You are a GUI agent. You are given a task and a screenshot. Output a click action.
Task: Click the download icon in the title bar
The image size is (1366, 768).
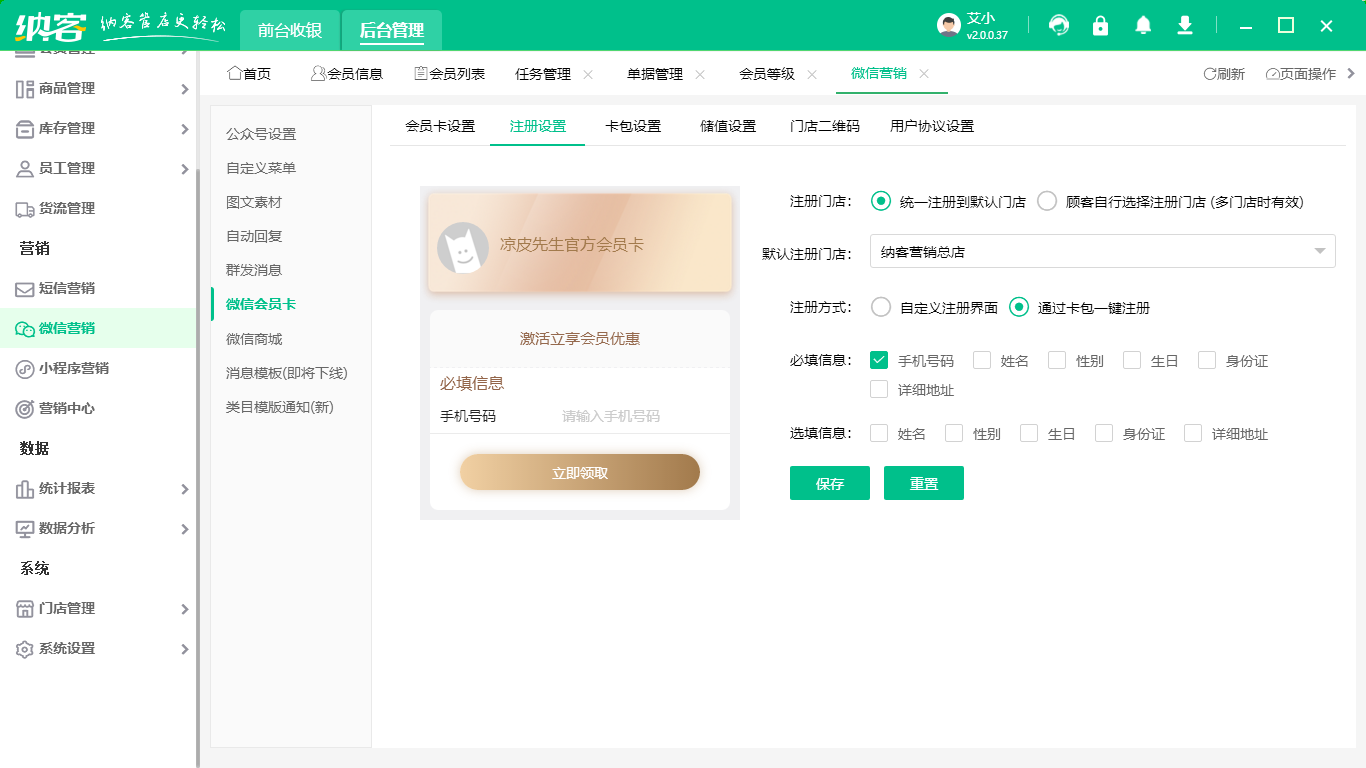pos(1184,25)
